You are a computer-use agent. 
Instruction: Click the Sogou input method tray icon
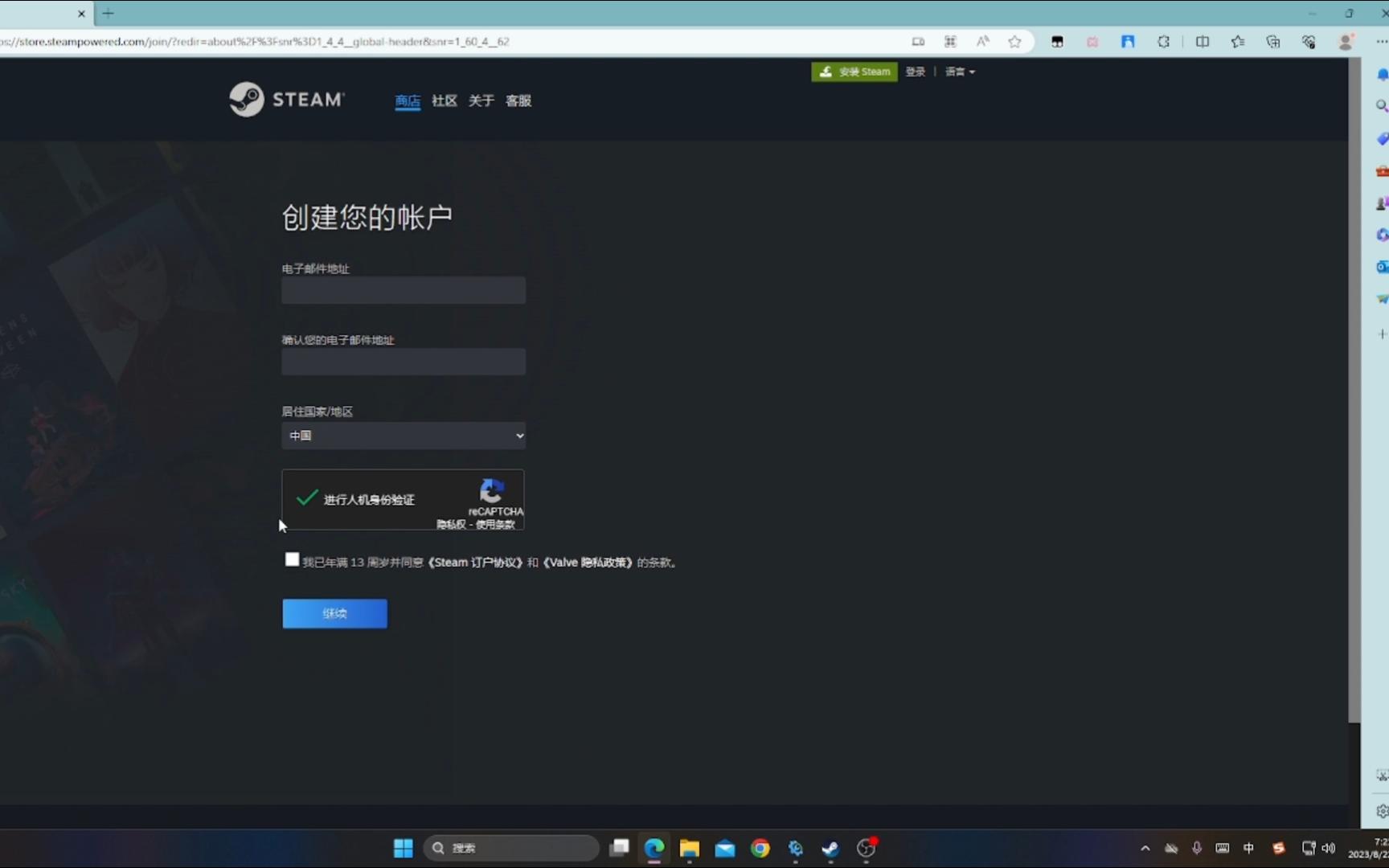pyautogui.click(x=1278, y=848)
